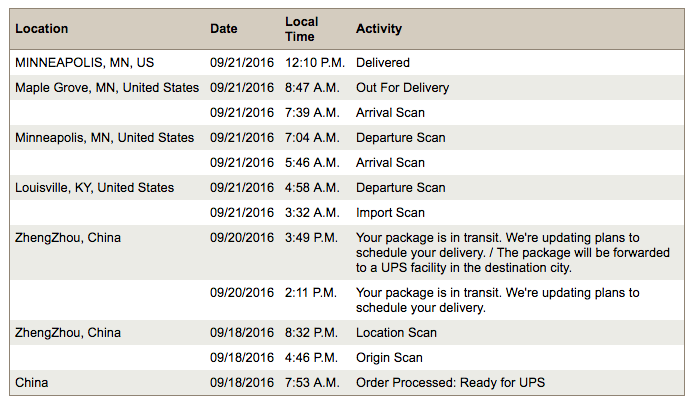Click the 12:10 P.M. delivery time
This screenshot has height=401, width=693.
[x=315, y=63]
